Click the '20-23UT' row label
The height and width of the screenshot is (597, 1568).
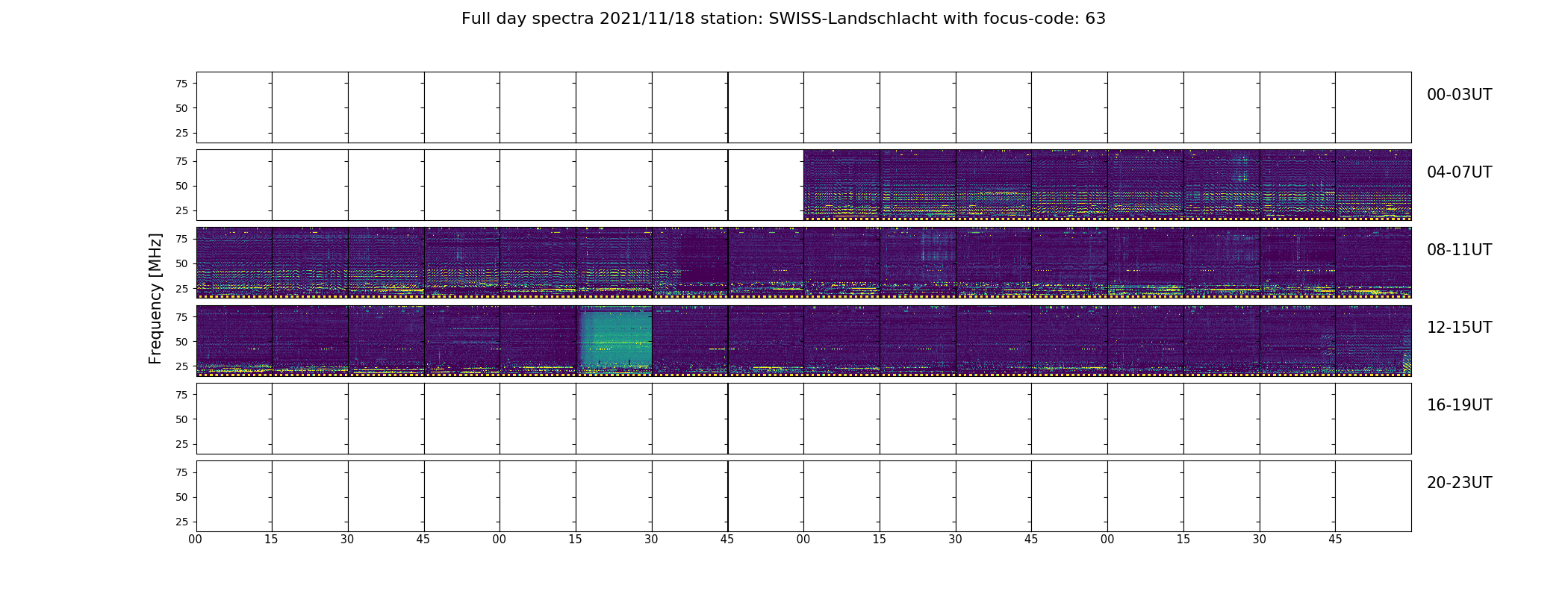click(1459, 483)
